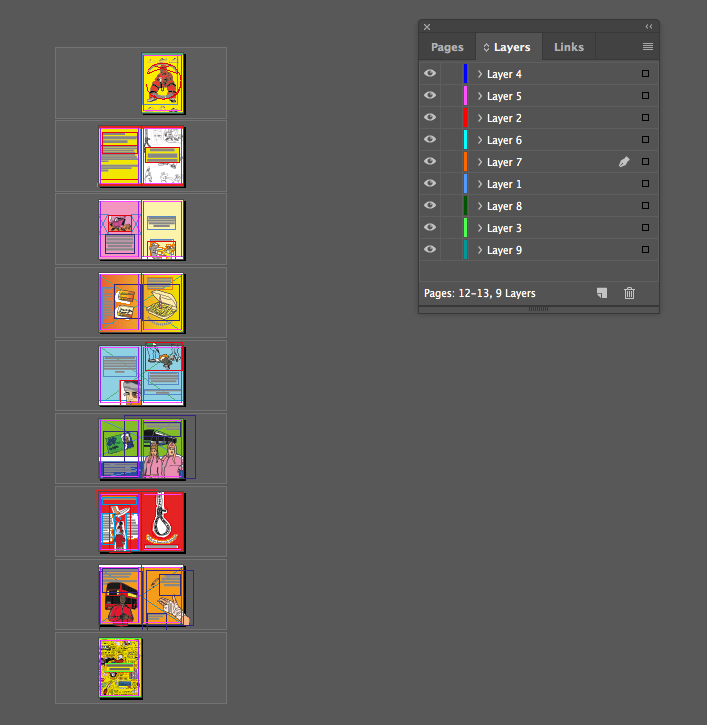This screenshot has height=725, width=707.
Task: Delete selected layer with trash icon
Action: coord(629,293)
